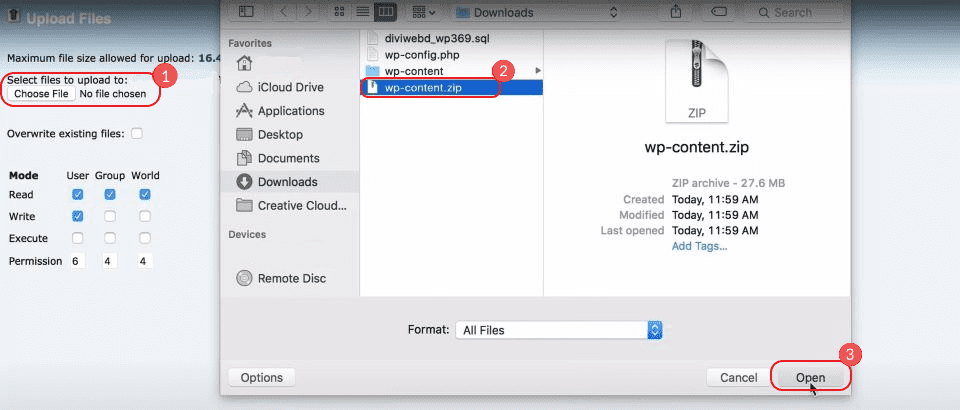Click the Cancel button

738,378
